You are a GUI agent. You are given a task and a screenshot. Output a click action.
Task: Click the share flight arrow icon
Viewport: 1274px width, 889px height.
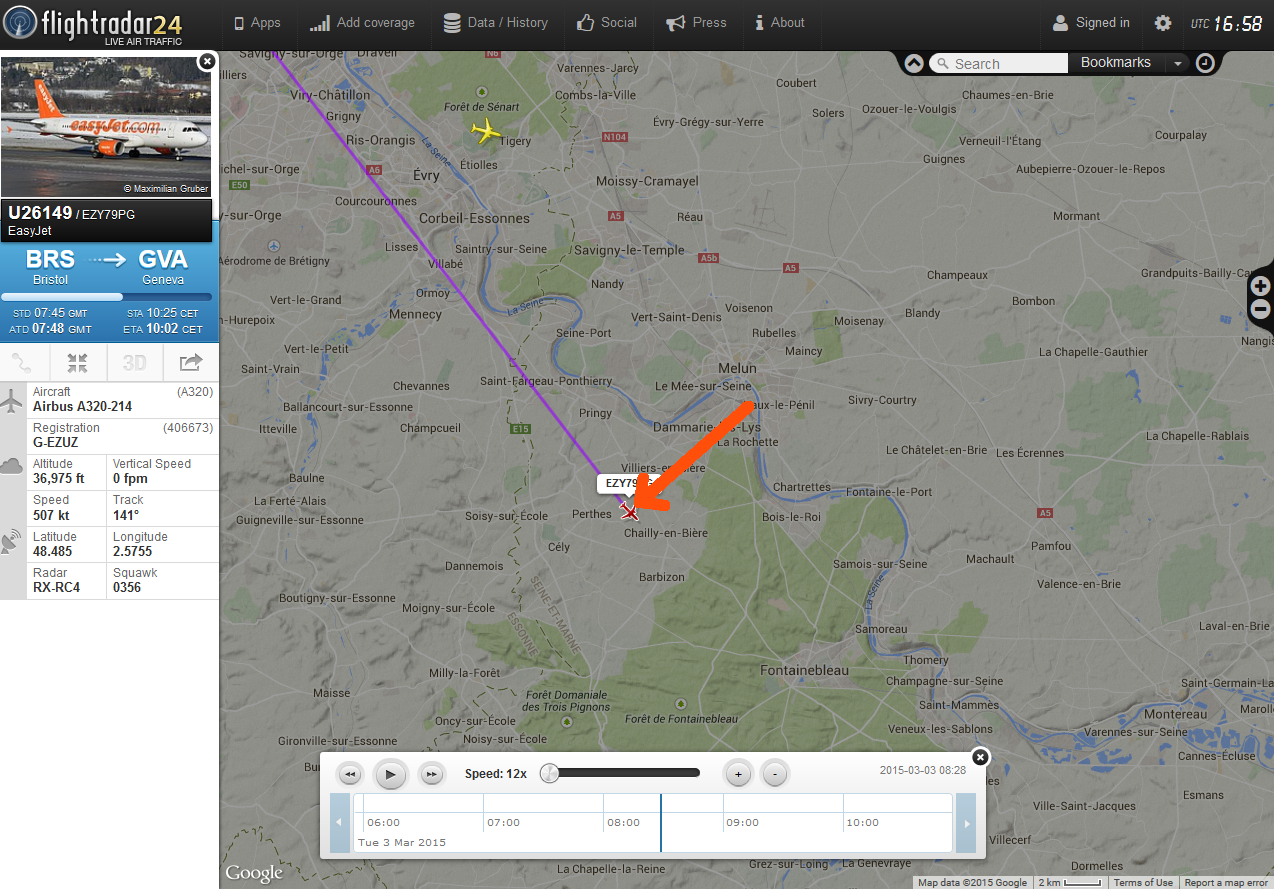190,362
